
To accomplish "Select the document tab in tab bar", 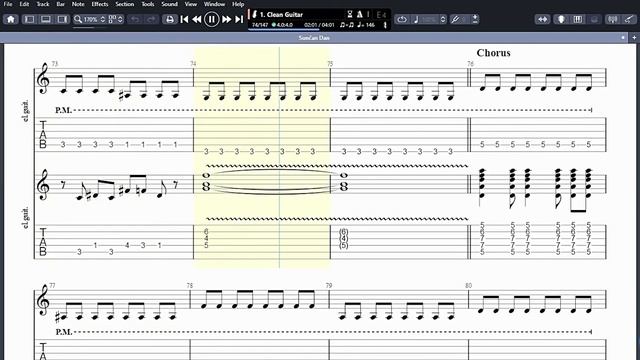I will click(x=314, y=38).
